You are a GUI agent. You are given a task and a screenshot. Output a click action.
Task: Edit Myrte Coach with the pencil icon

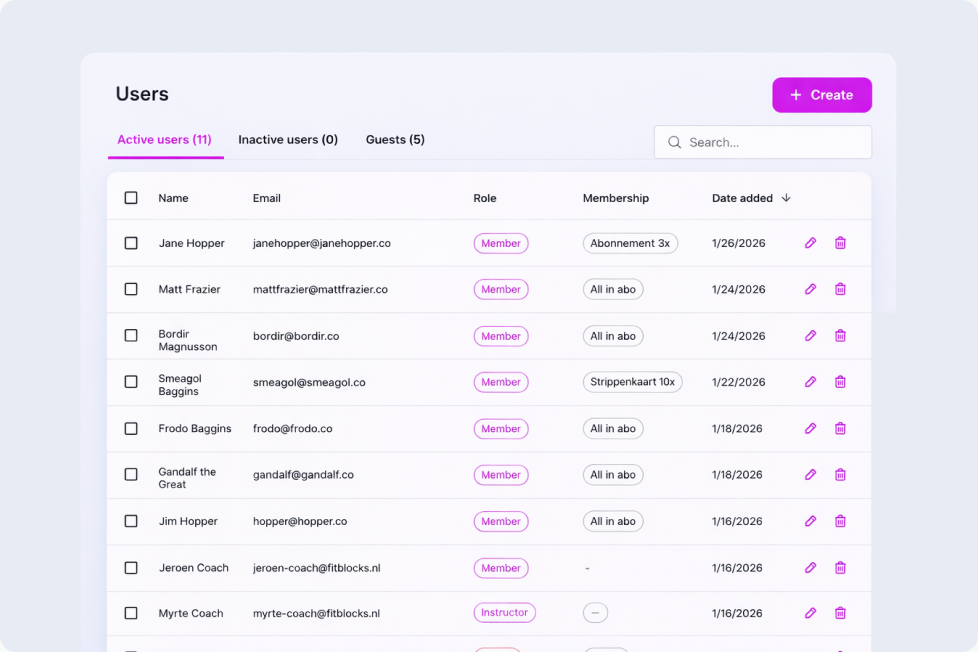click(810, 613)
